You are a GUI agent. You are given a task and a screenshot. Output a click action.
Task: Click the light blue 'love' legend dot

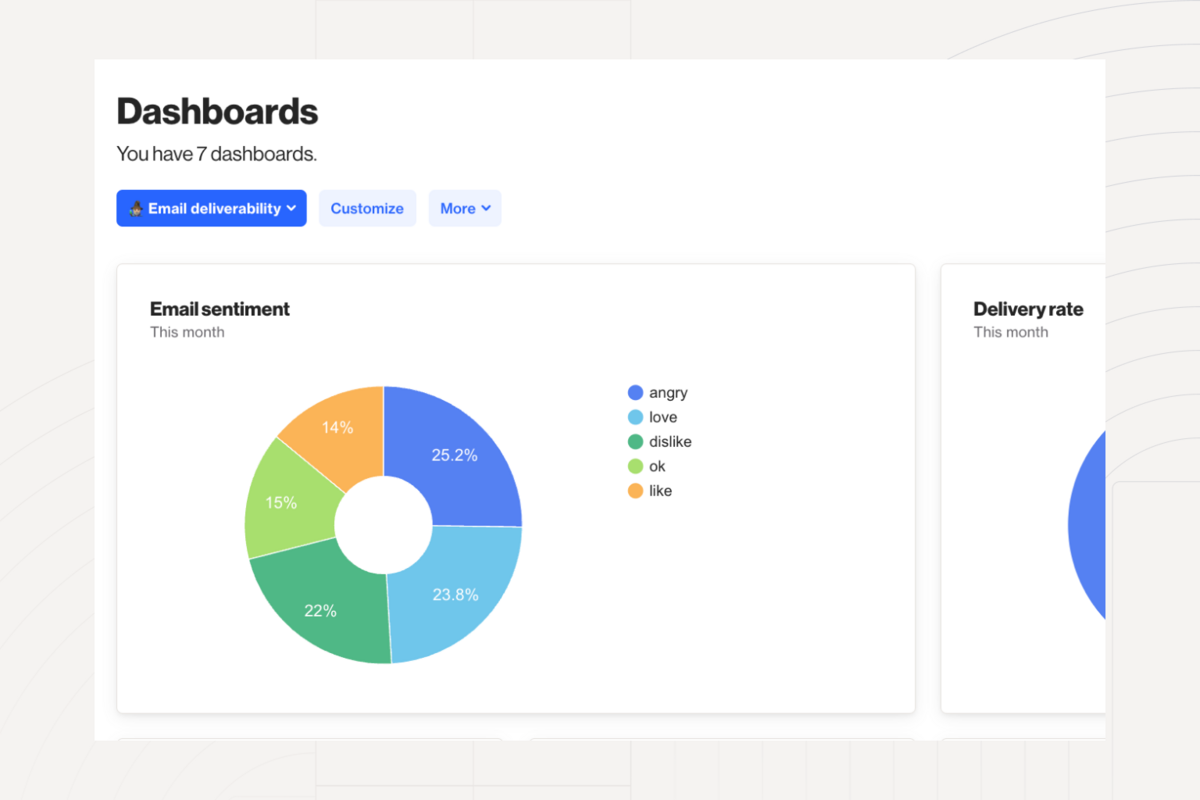636,417
